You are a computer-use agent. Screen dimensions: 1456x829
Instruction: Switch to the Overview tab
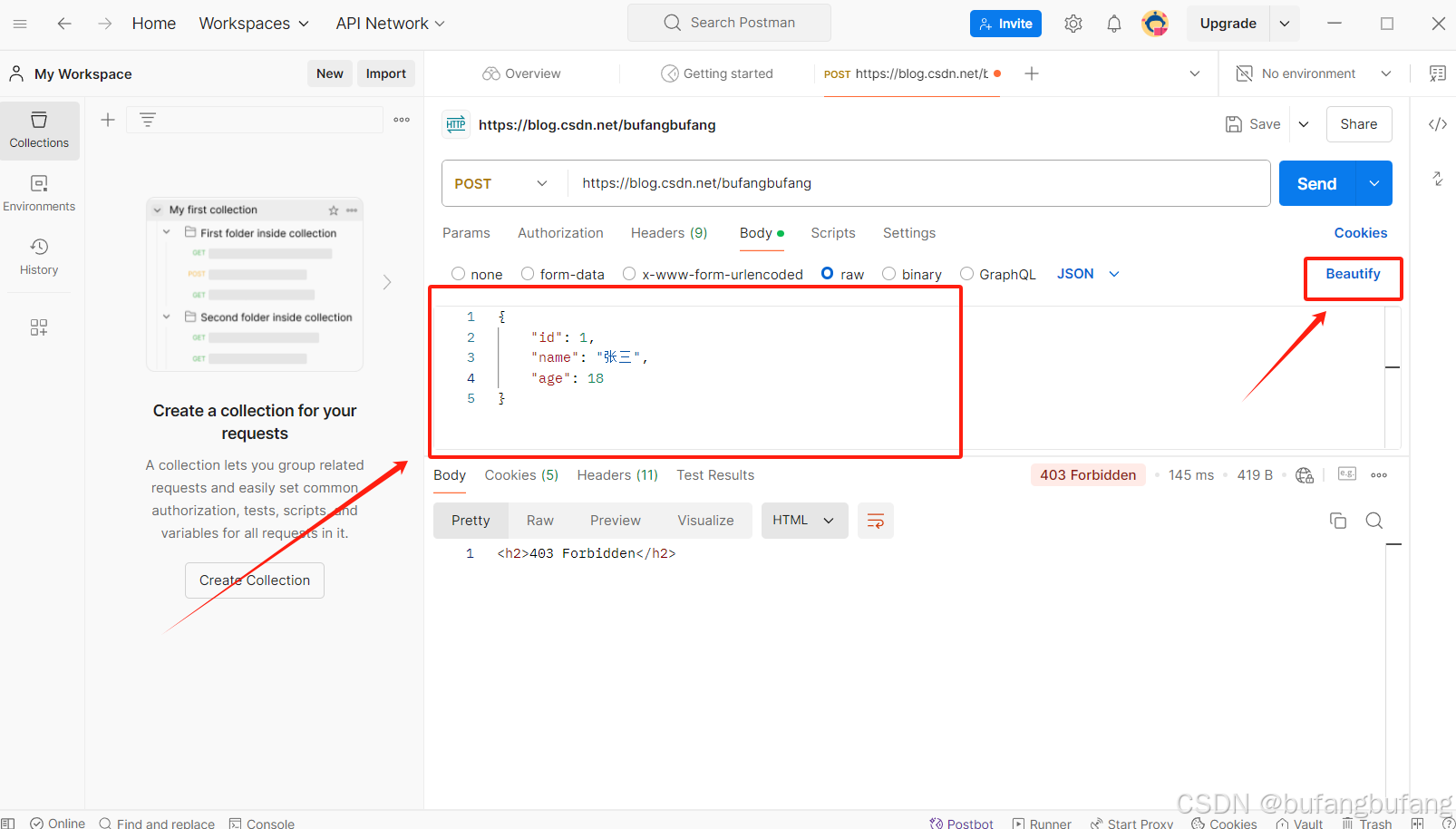coord(522,73)
